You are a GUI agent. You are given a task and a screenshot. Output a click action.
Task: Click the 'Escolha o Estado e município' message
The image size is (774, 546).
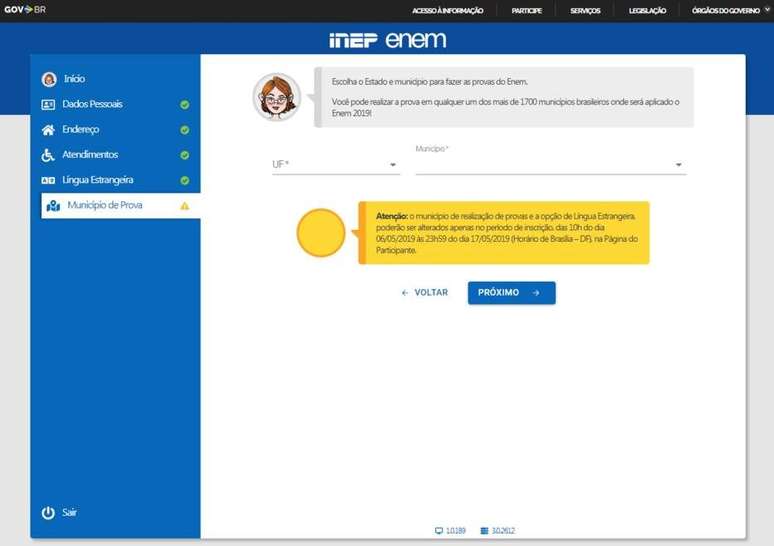click(429, 82)
